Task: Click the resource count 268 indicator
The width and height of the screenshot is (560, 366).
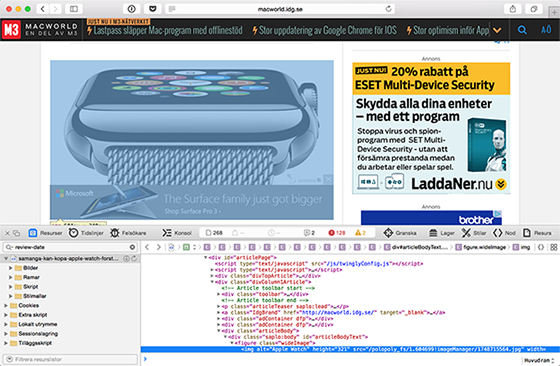Action: pyautogui.click(x=214, y=233)
